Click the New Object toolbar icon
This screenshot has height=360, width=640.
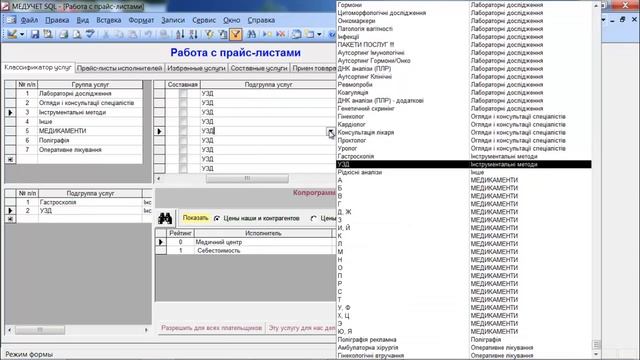310,35
